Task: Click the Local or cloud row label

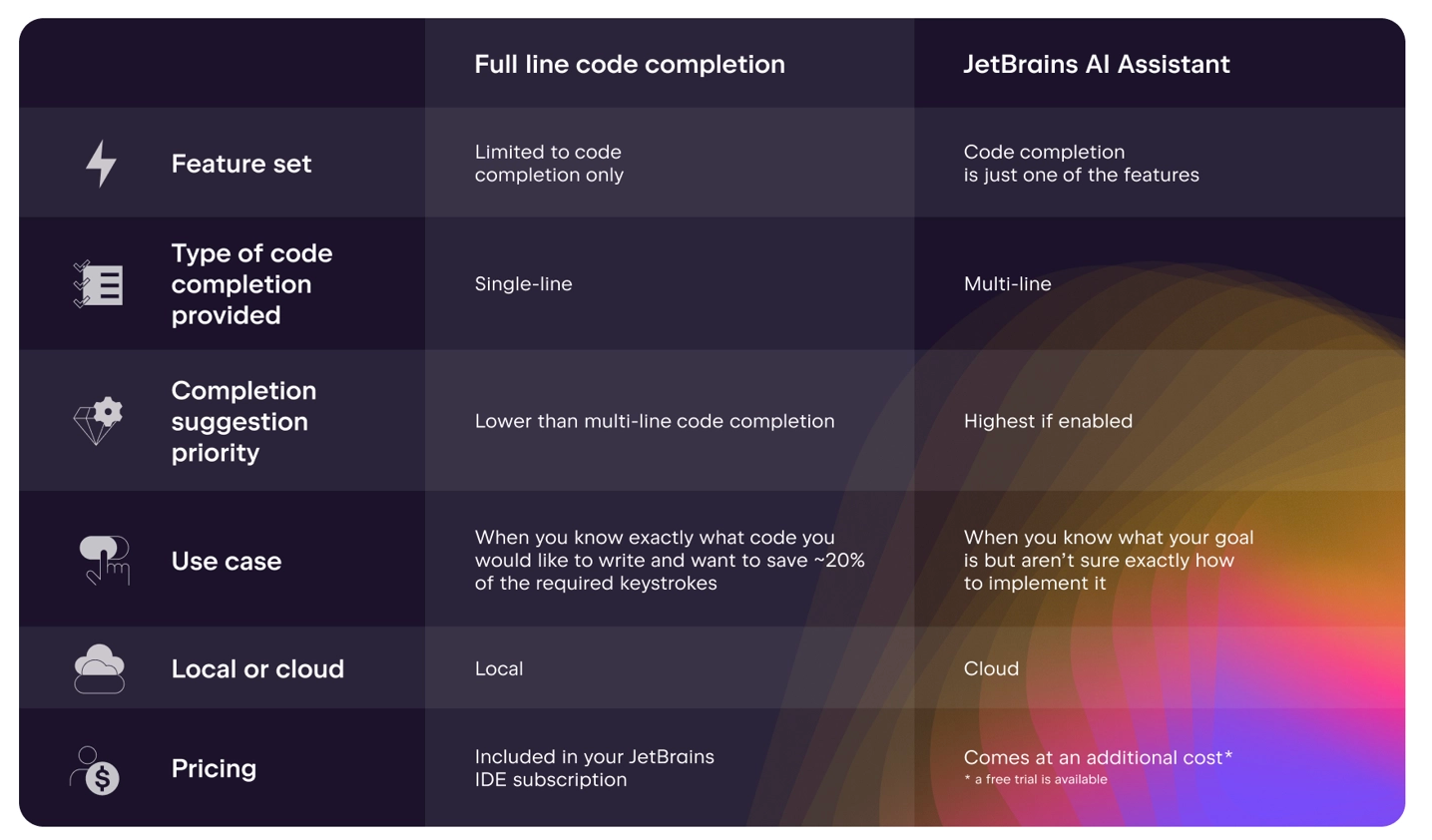Action: 257,668
